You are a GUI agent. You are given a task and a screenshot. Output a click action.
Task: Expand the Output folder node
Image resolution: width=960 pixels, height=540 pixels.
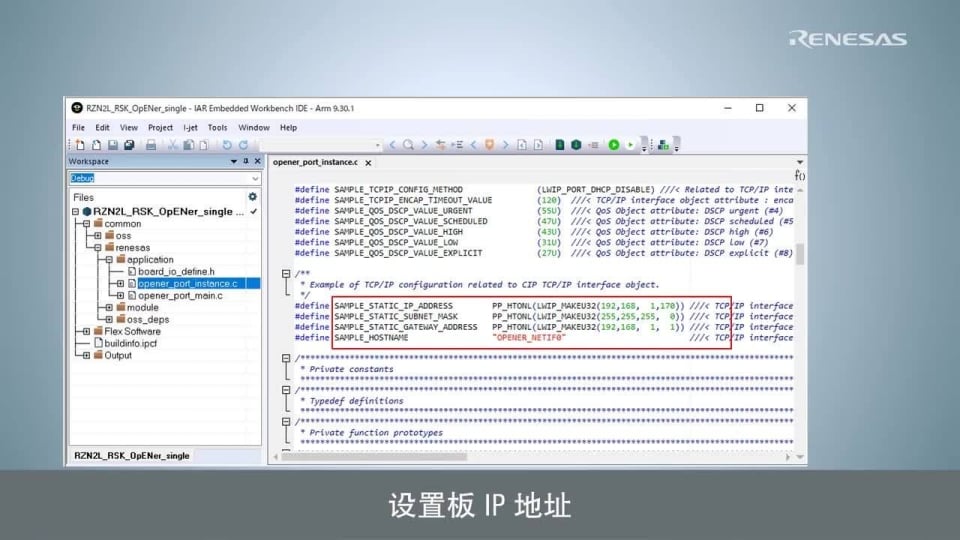(86, 355)
